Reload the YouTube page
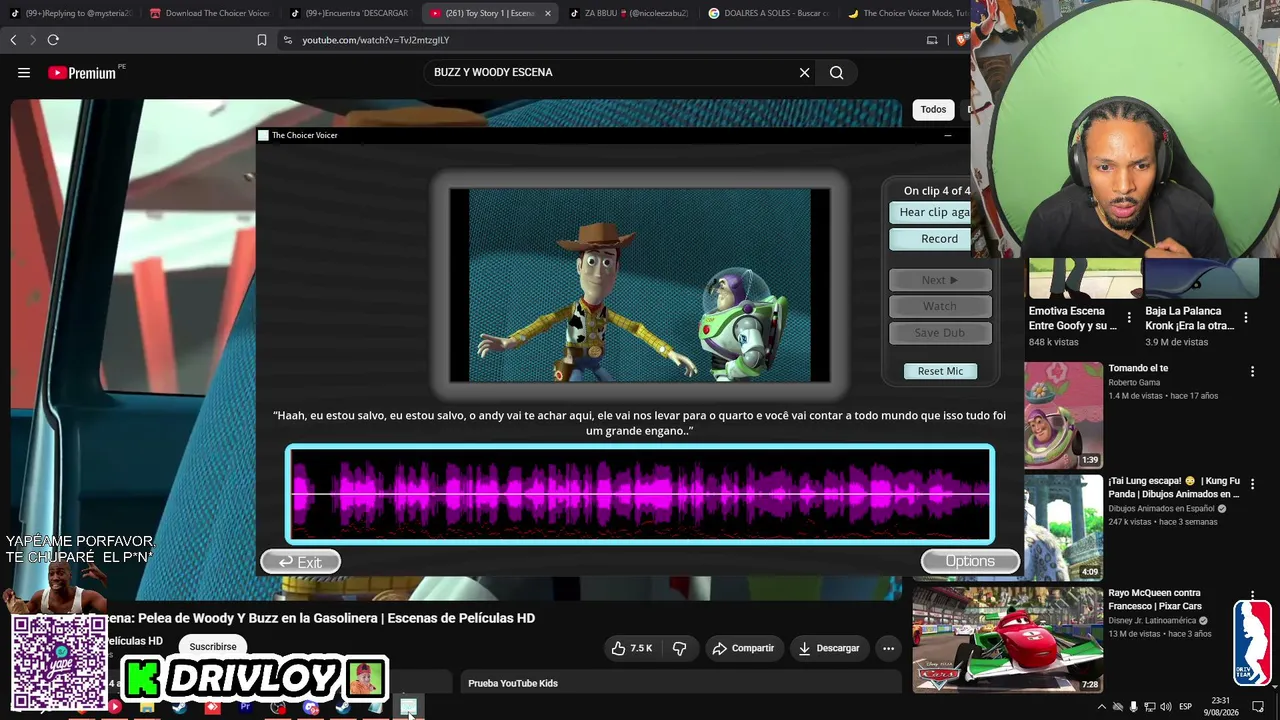The height and width of the screenshot is (720, 1280). tap(53, 40)
